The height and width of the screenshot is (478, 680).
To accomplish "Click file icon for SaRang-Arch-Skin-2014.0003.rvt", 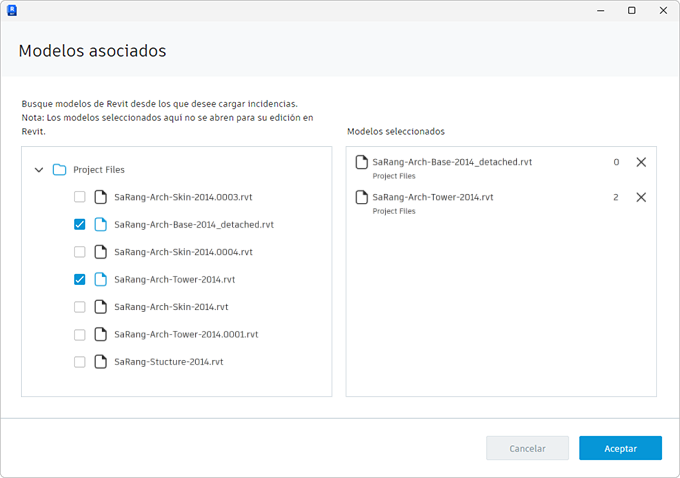I will pos(100,197).
